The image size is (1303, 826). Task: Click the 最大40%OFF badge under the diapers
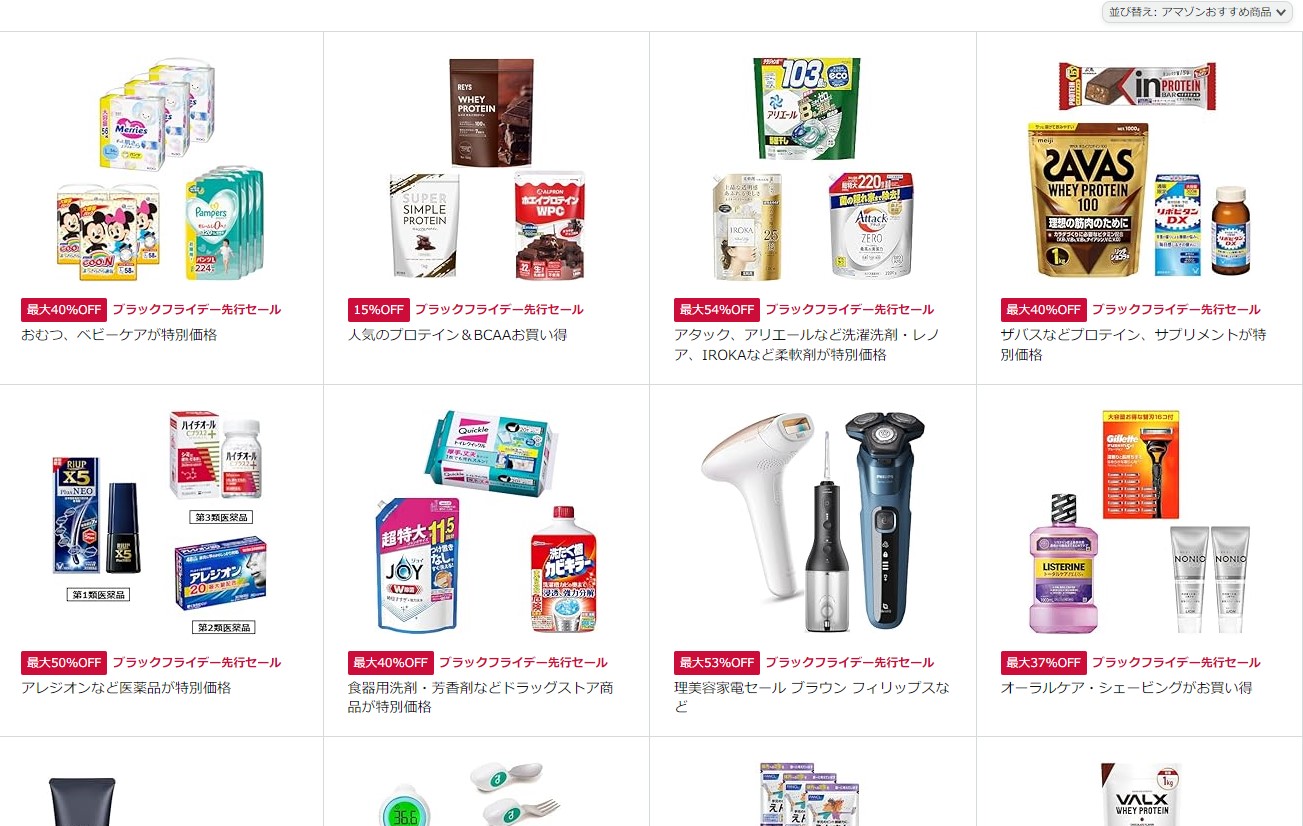tap(64, 310)
